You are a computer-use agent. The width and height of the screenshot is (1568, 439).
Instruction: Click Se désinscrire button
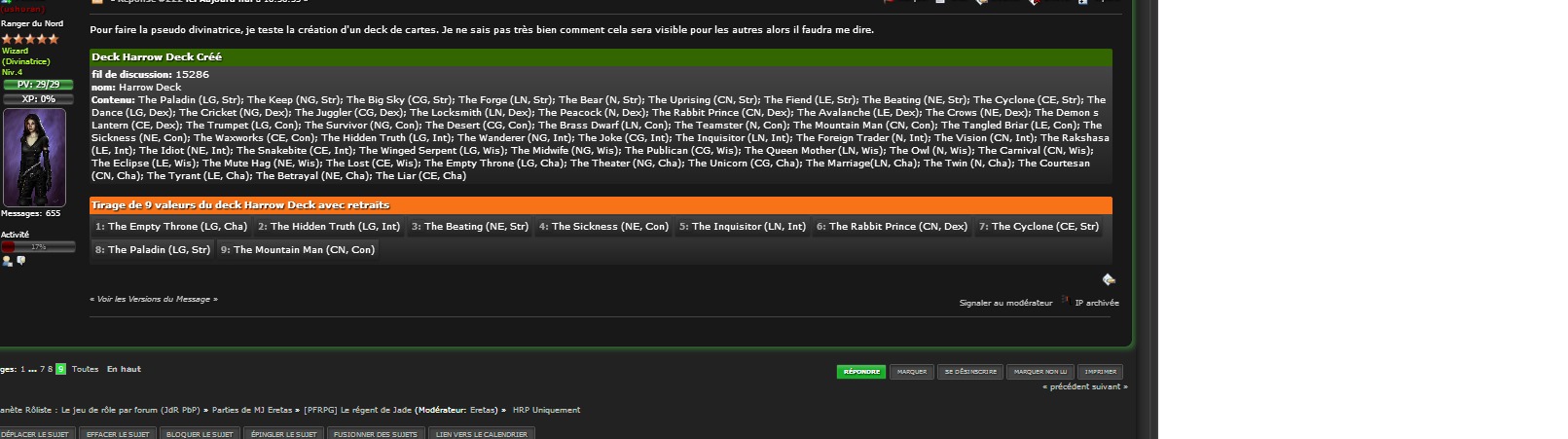[970, 372]
